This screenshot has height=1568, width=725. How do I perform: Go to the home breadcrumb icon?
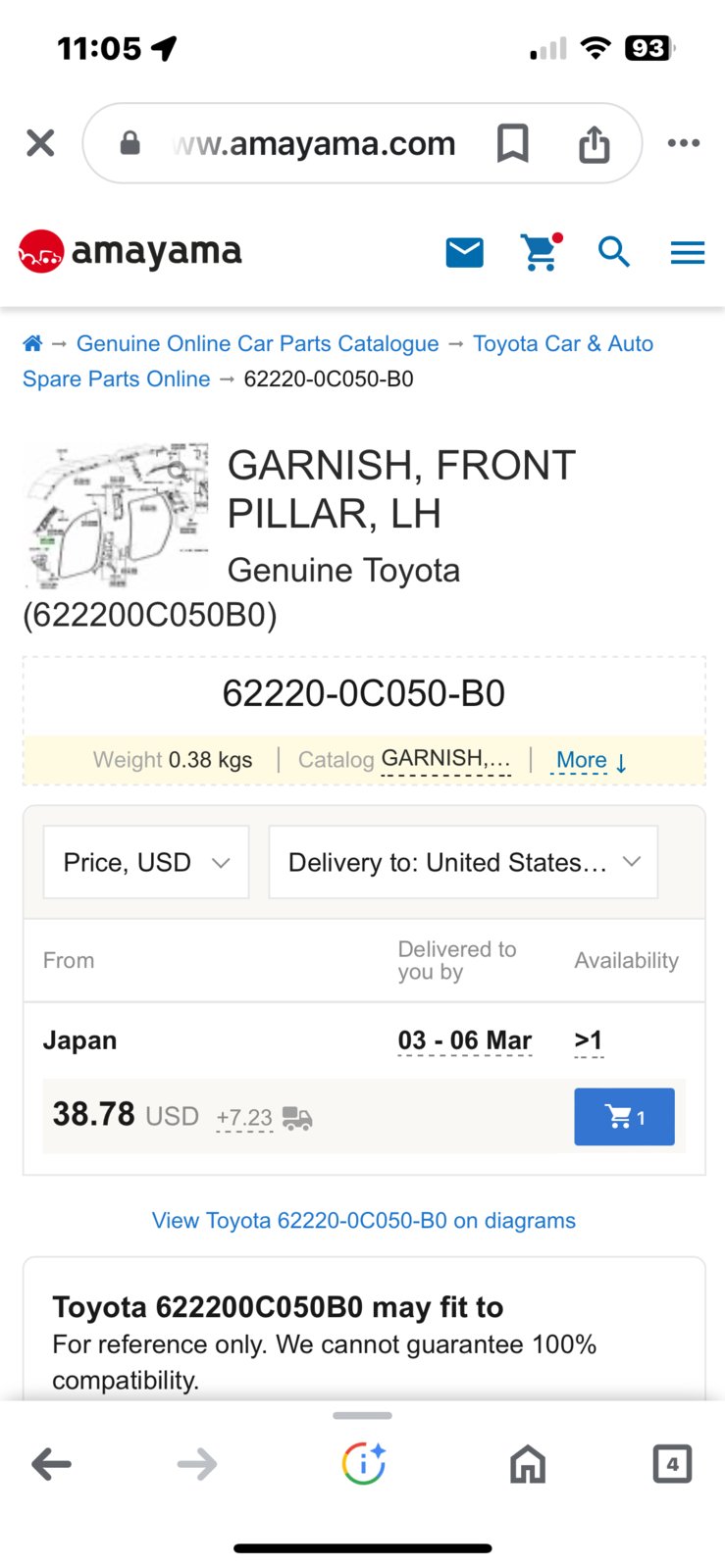click(x=32, y=343)
